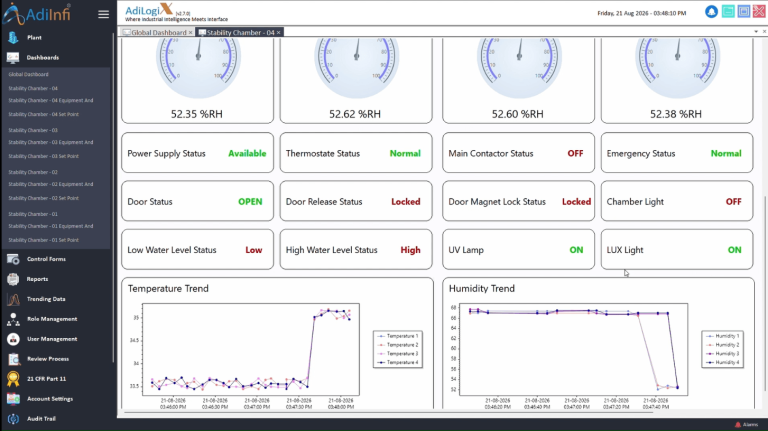Select Stability Chamber - 04 sidebar entry
768x431 pixels.
[33, 89]
